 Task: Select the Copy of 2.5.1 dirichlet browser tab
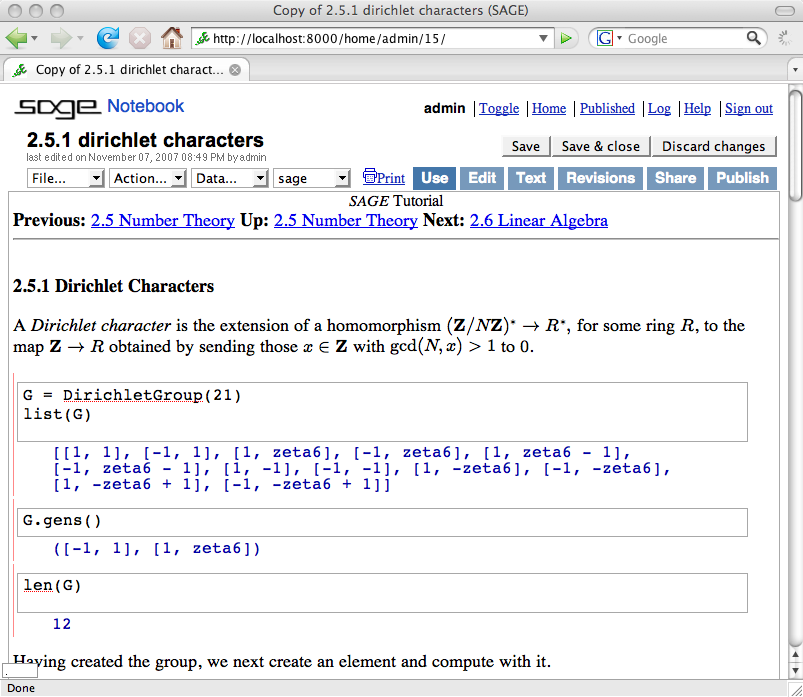coord(126,70)
